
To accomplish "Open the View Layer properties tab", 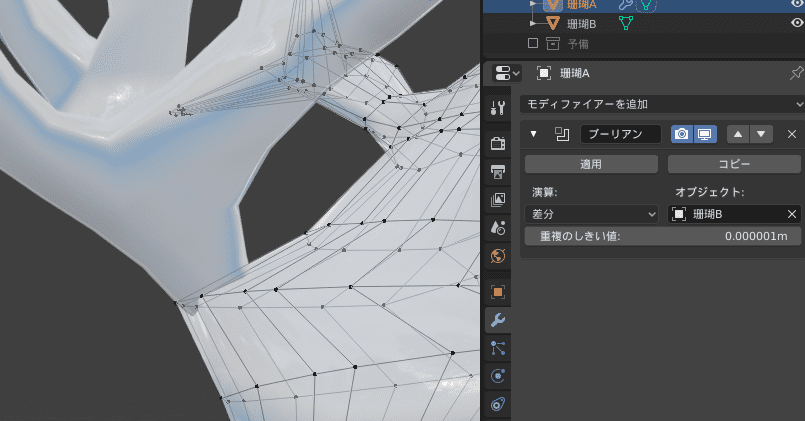I will 497,199.
